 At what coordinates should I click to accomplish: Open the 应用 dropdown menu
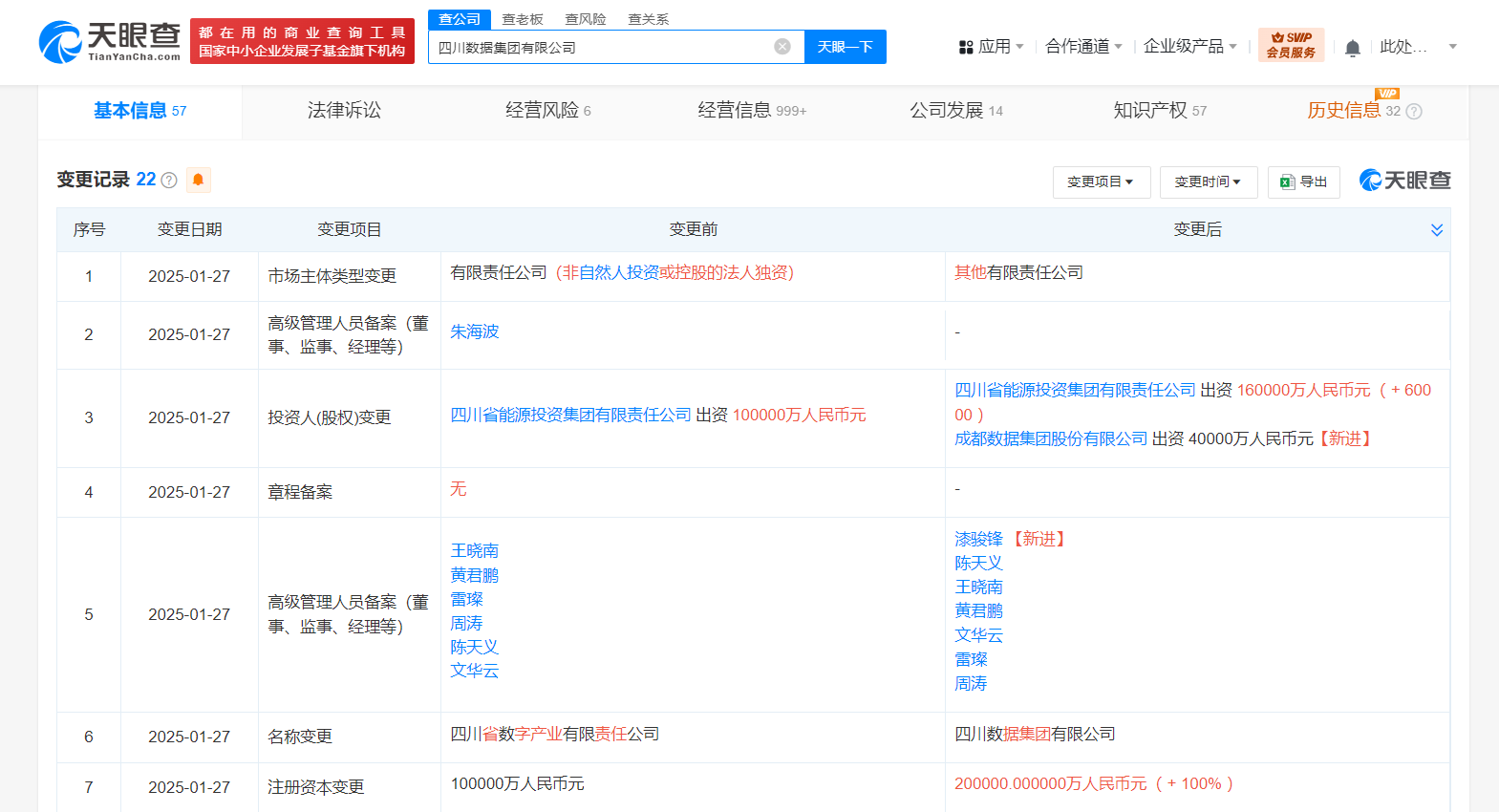pos(992,47)
